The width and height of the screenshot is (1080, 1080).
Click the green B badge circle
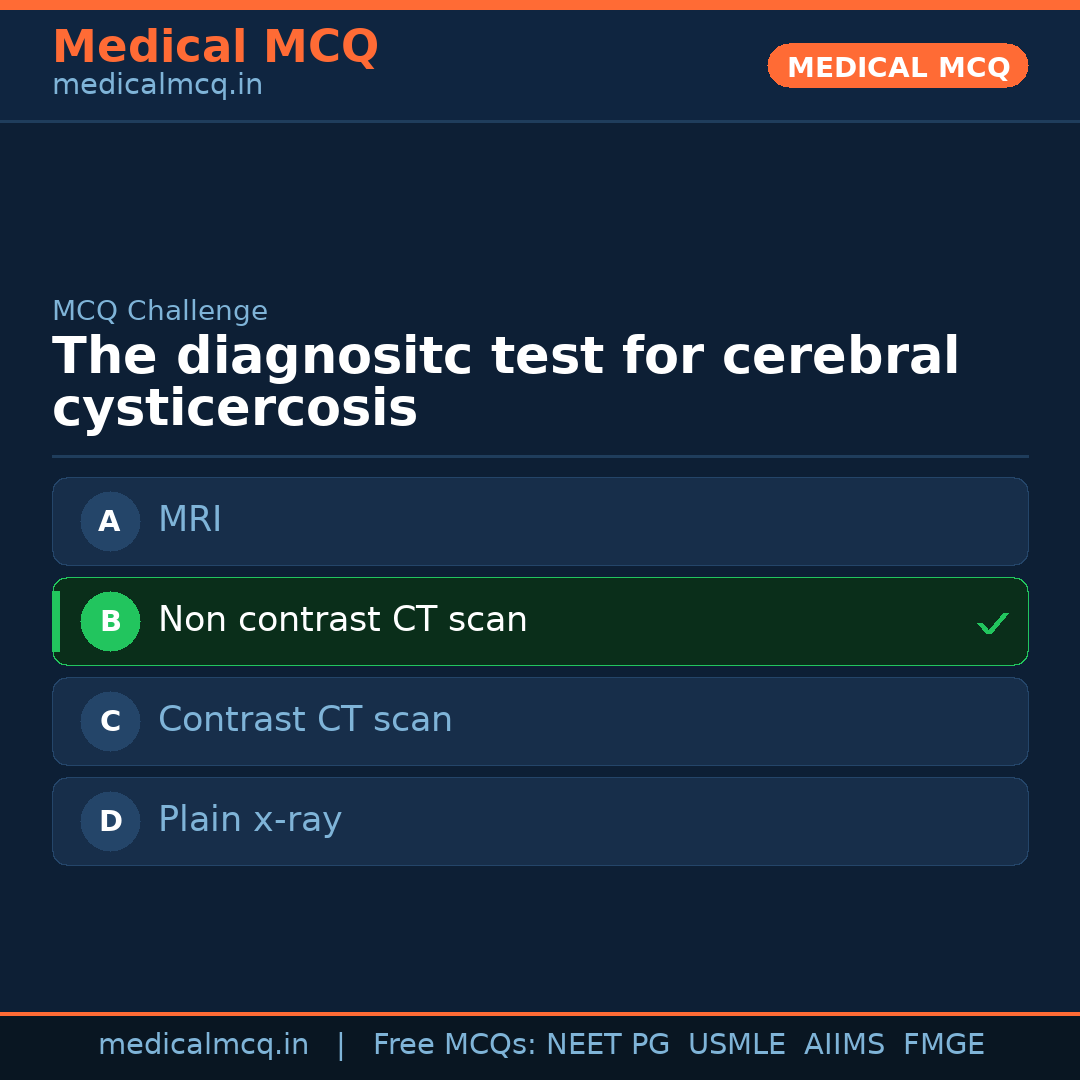coord(110,621)
